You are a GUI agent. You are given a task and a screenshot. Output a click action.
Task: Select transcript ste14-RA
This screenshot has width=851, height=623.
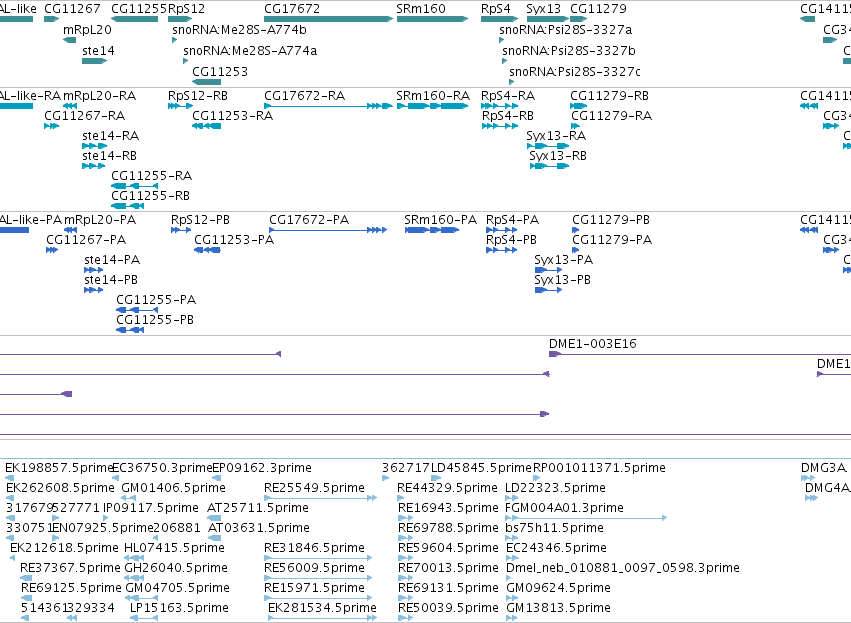click(x=110, y=136)
